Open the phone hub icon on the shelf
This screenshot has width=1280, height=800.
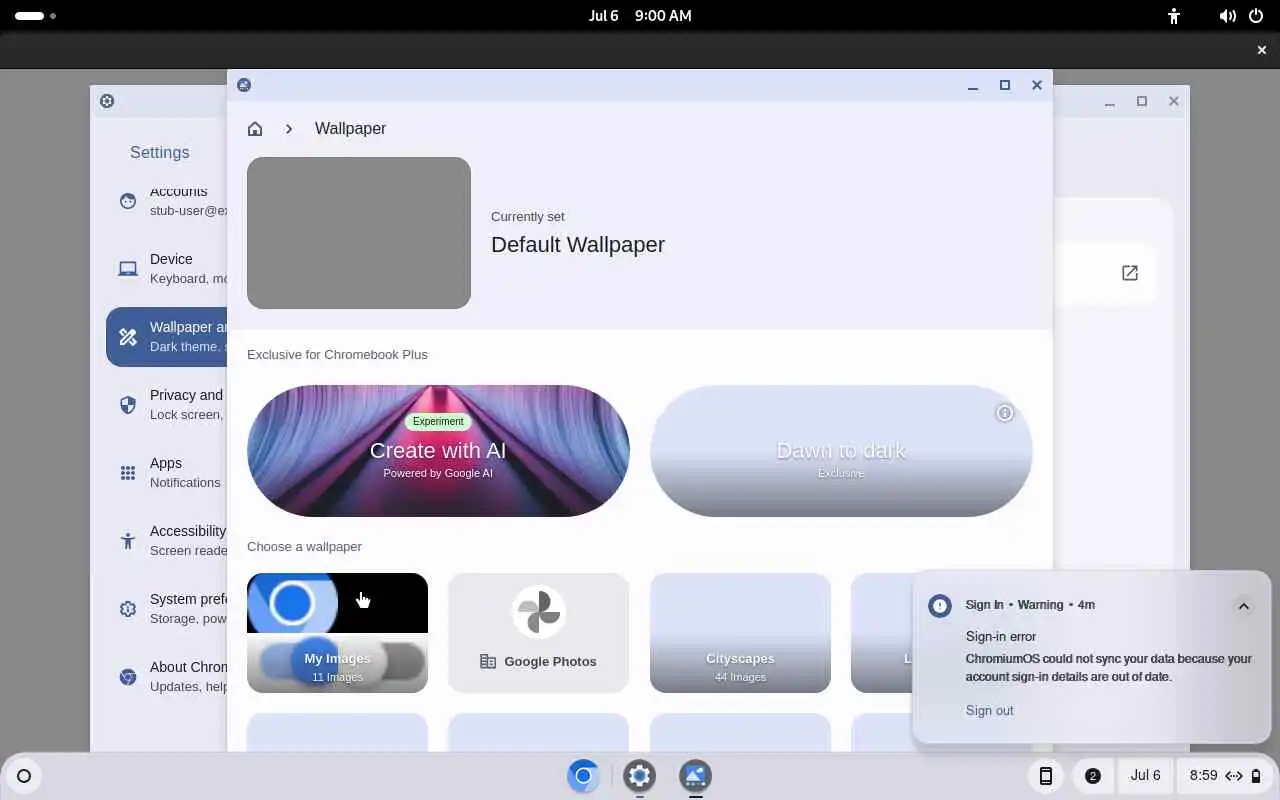[x=1046, y=776]
